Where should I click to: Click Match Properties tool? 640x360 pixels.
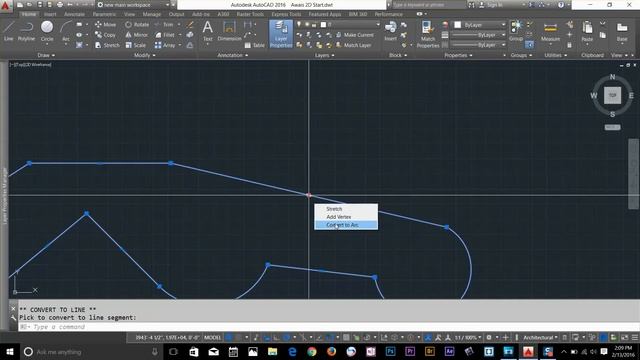[x=428, y=34]
